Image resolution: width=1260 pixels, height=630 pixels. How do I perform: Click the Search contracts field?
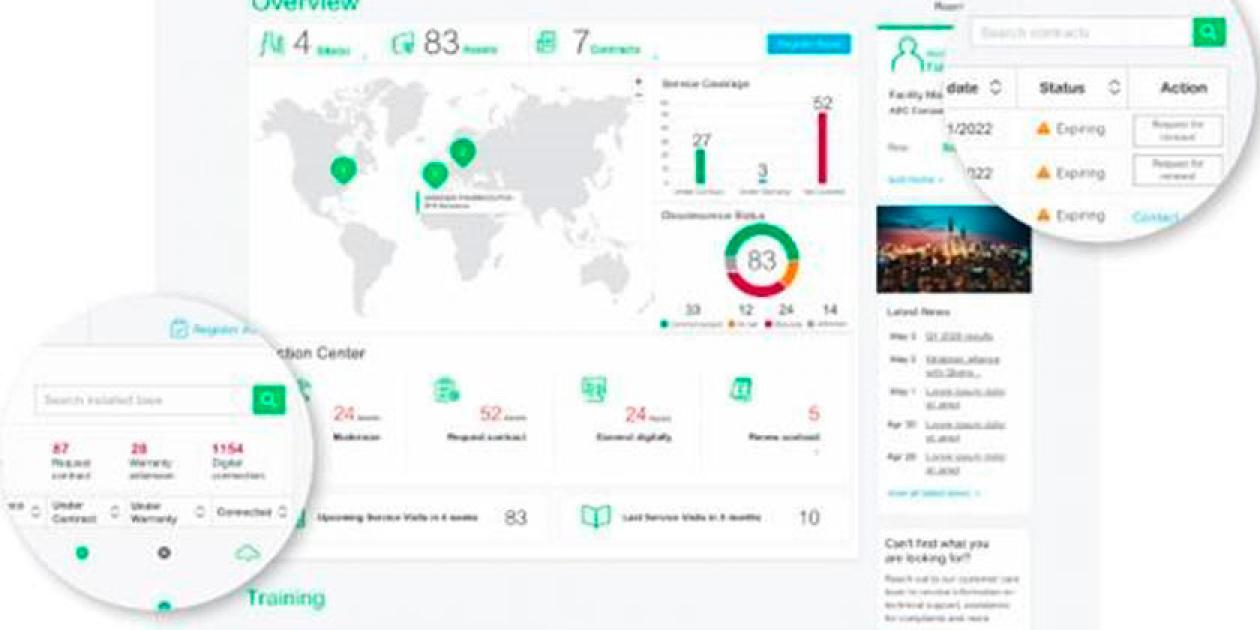(1082, 32)
